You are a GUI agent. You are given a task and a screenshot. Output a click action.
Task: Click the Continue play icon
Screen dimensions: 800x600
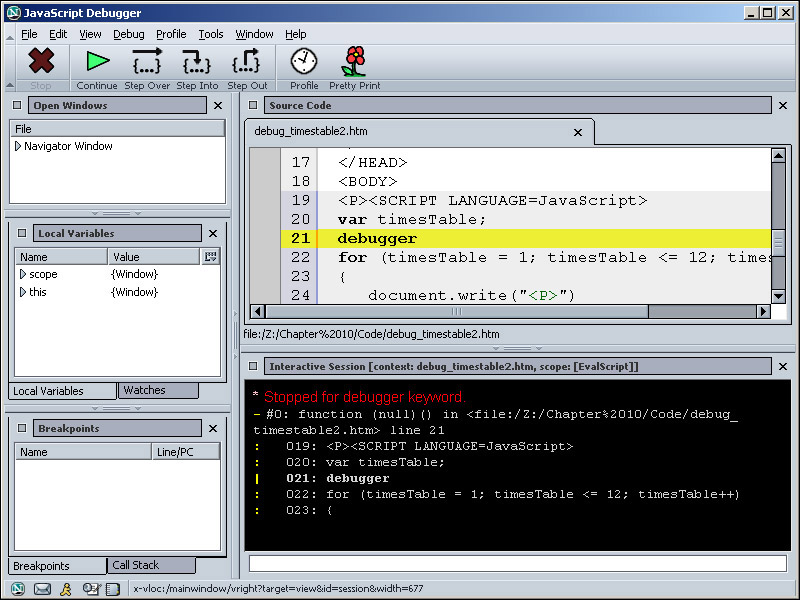97,62
